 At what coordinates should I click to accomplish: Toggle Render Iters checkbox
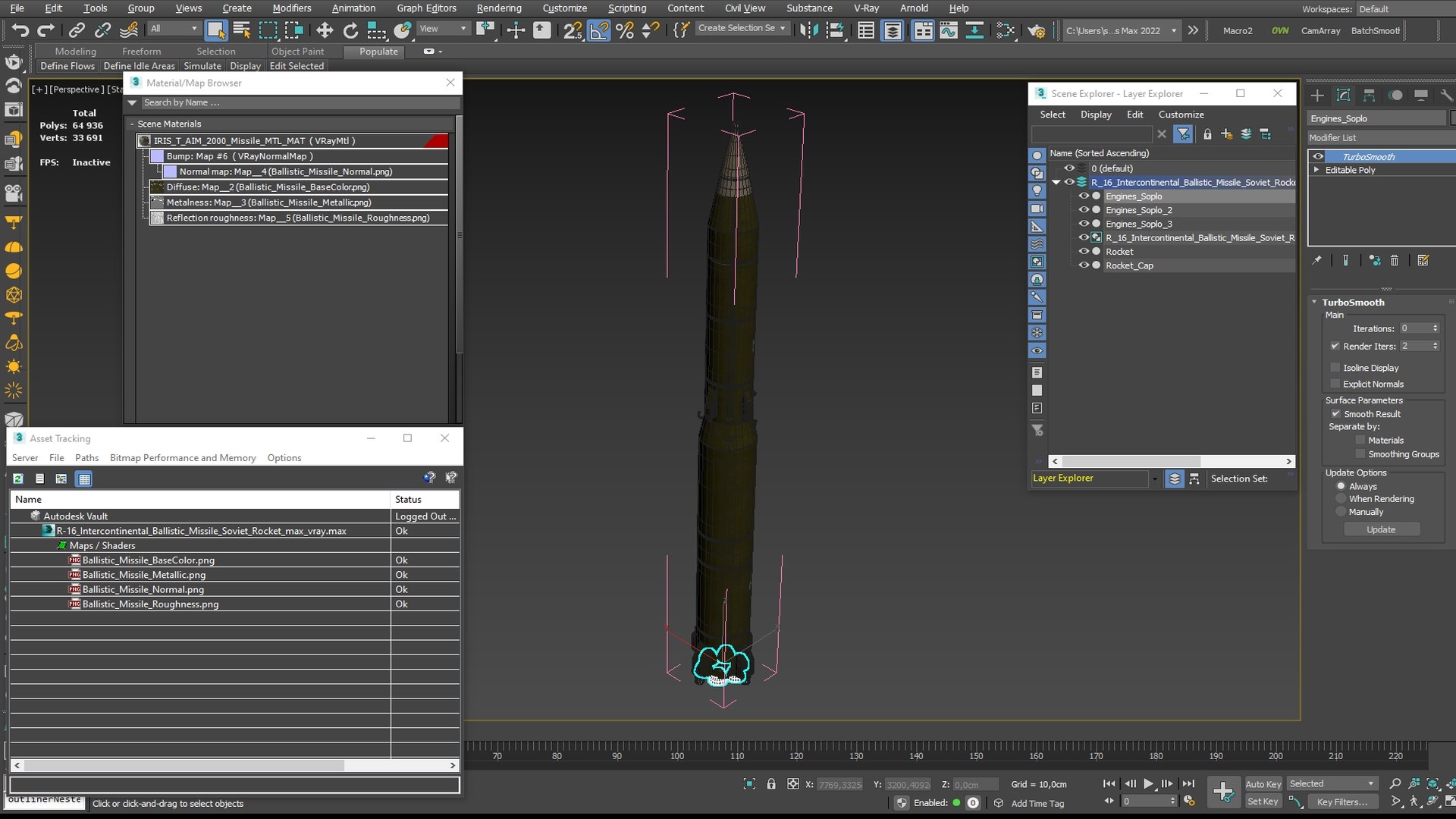tap(1335, 346)
